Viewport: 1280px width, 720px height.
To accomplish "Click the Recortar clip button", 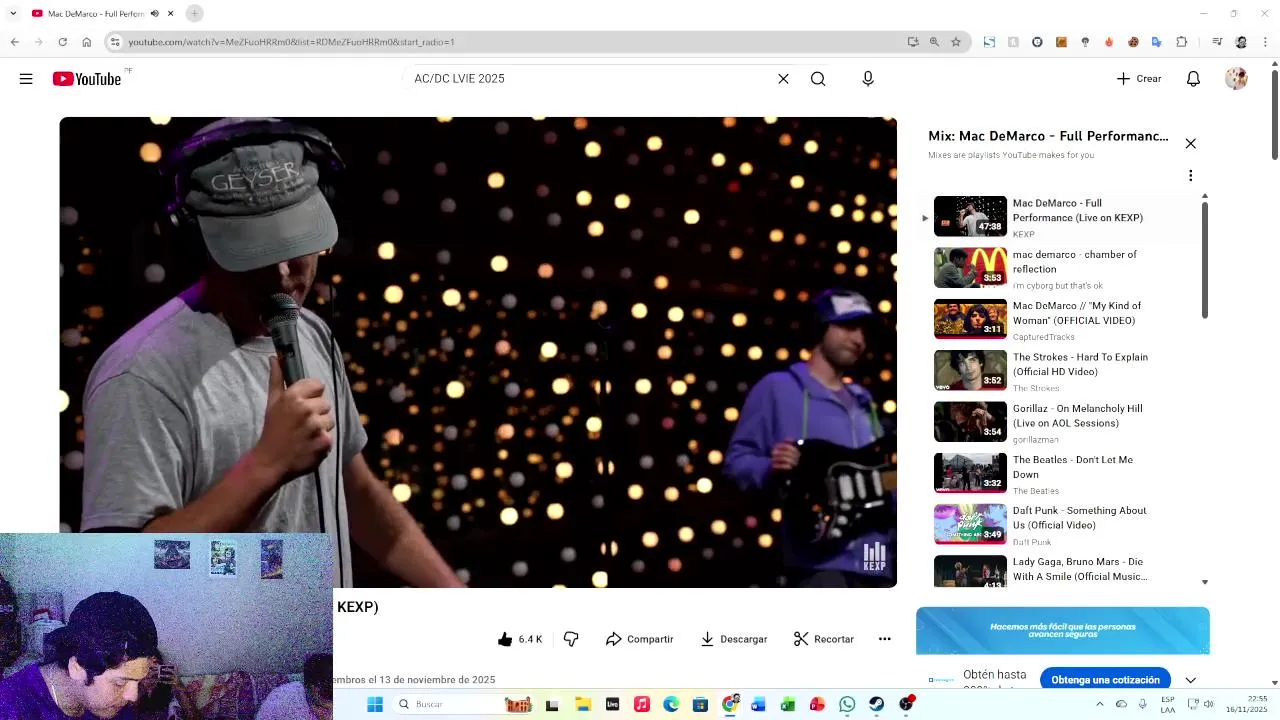I will coord(823,639).
